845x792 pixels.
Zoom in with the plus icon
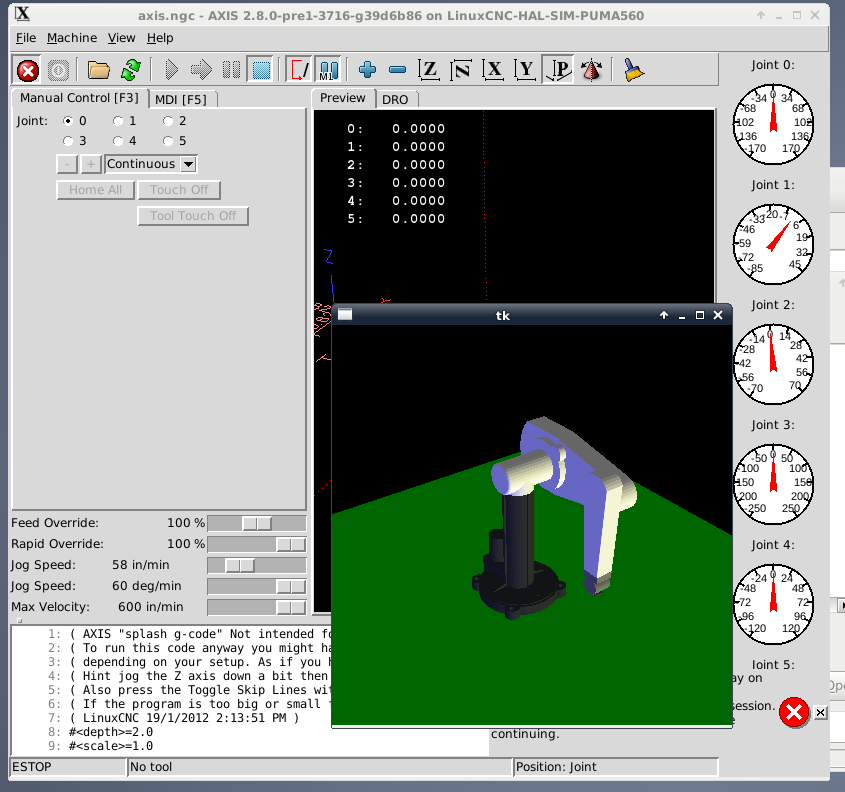[367, 70]
